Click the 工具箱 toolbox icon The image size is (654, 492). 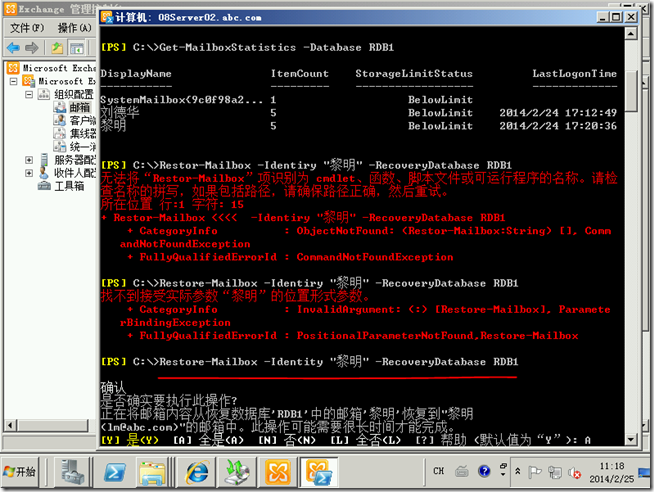(x=44, y=186)
